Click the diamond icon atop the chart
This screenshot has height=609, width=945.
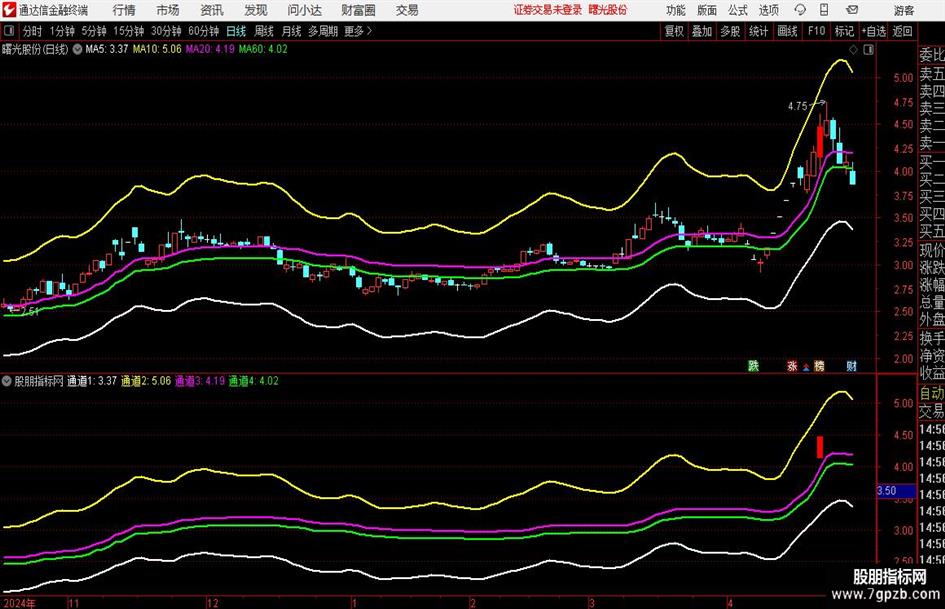(x=853, y=49)
